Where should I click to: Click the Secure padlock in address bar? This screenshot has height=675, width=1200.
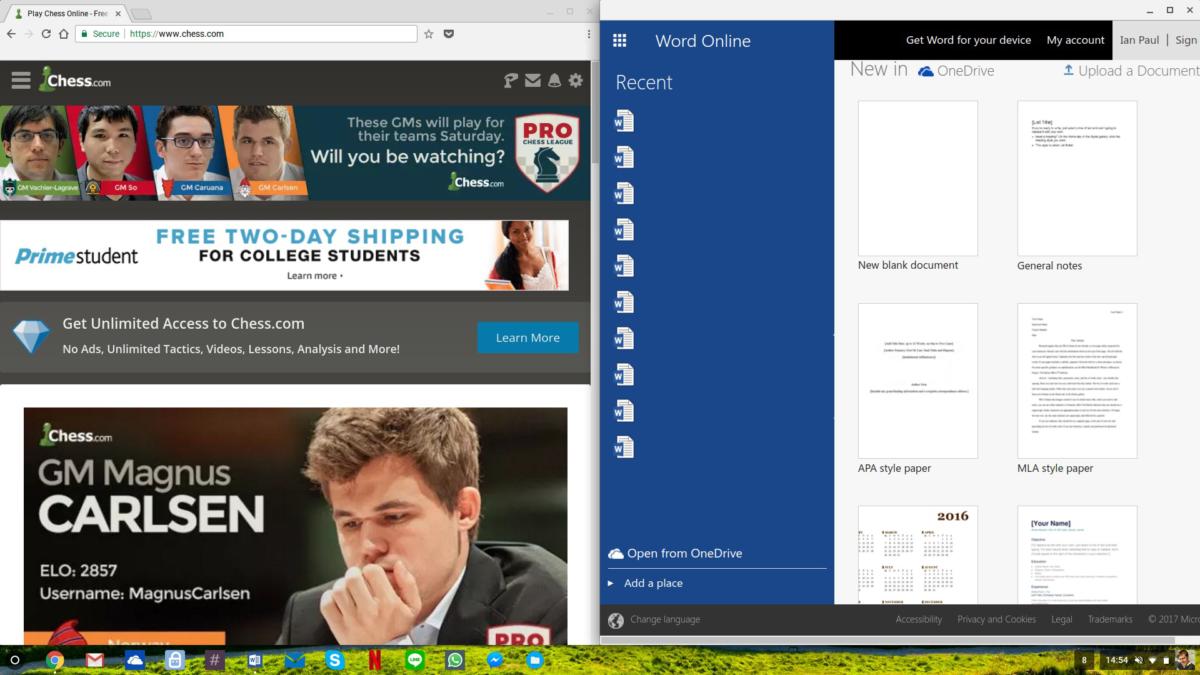85,34
